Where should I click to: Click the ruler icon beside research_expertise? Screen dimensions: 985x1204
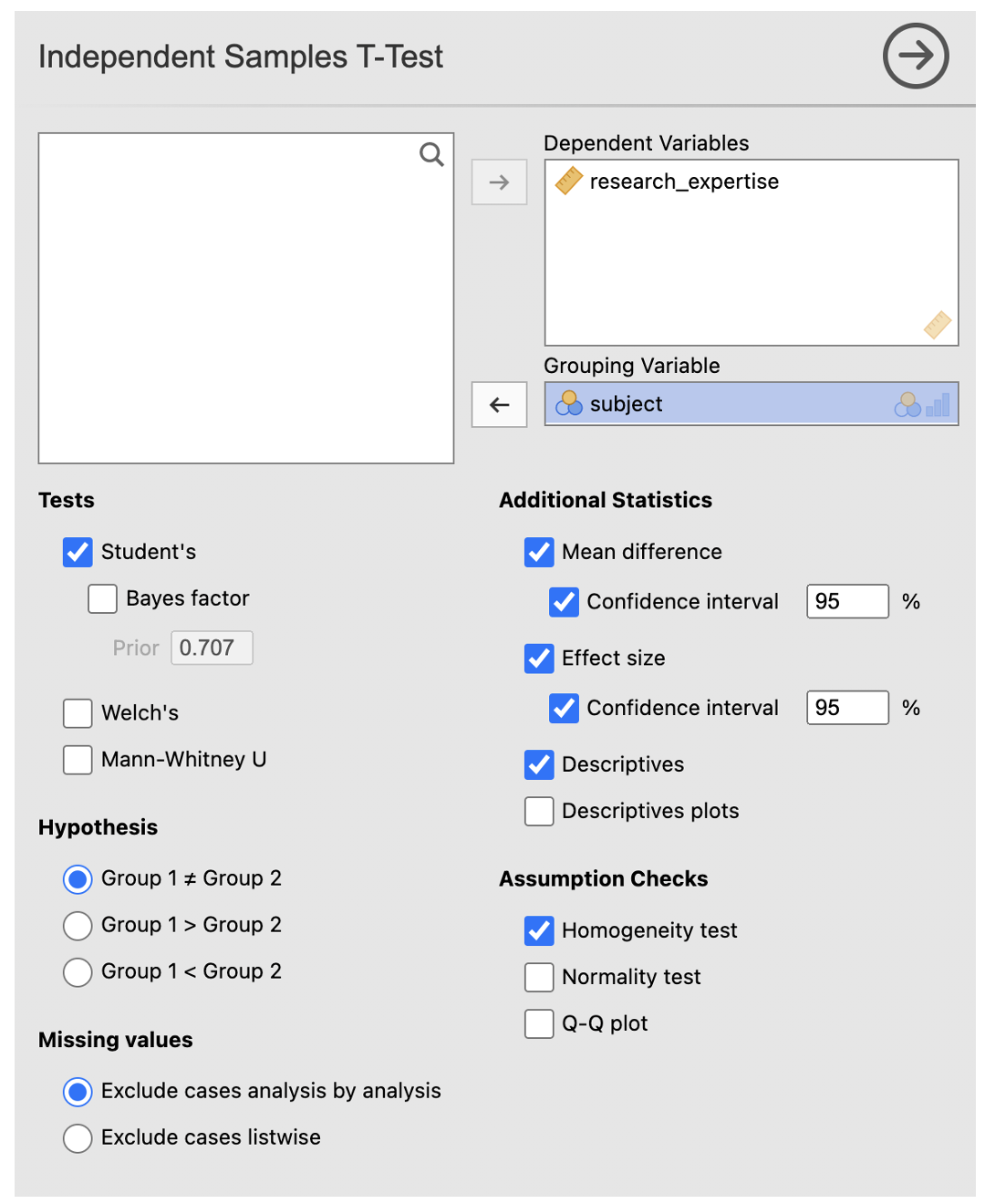tap(569, 181)
